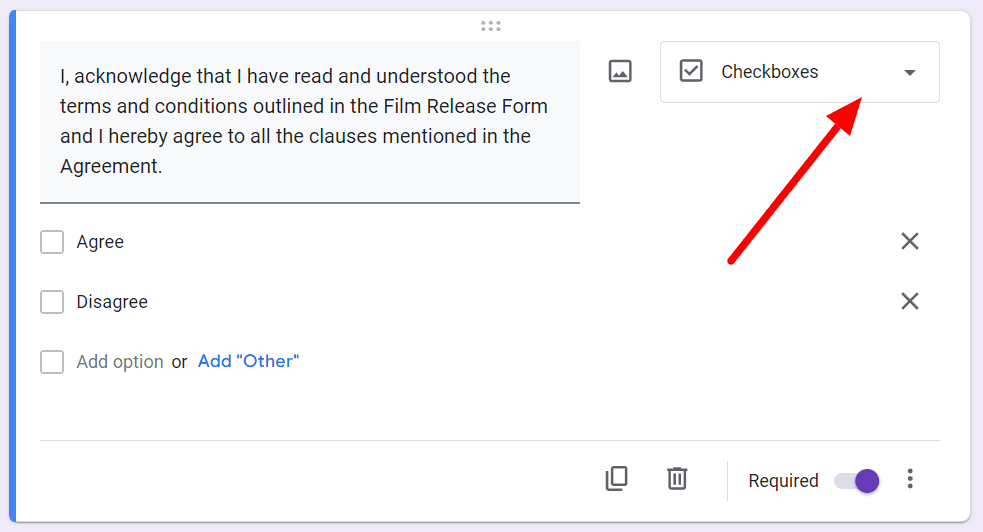Duplicate this question

(x=616, y=479)
